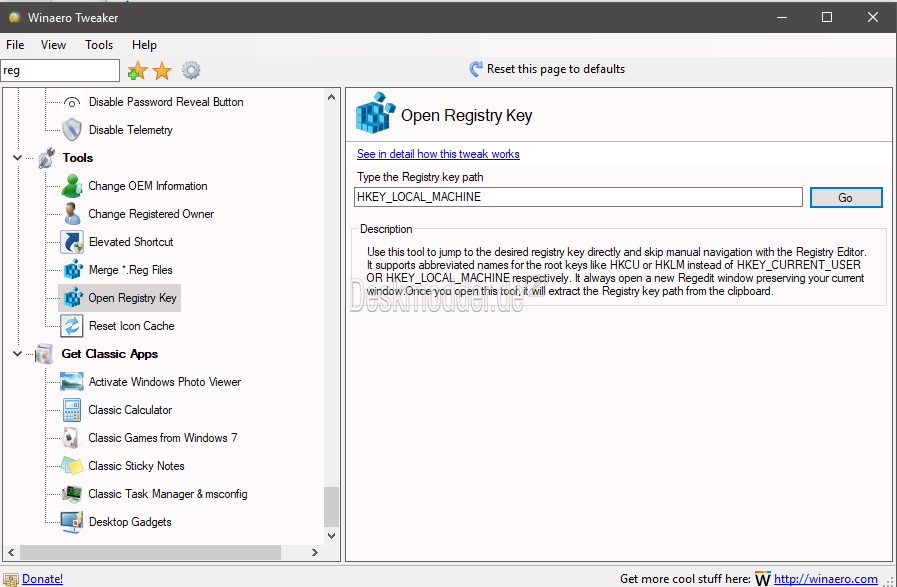Click the donate icon in the status bar
897x587 pixels.
coord(11,580)
